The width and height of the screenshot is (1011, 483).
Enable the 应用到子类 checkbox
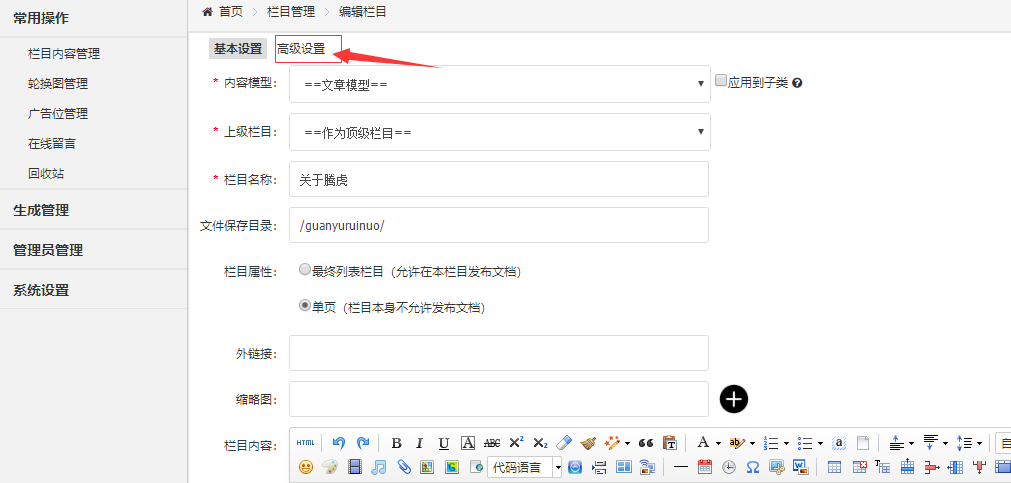[x=721, y=81]
